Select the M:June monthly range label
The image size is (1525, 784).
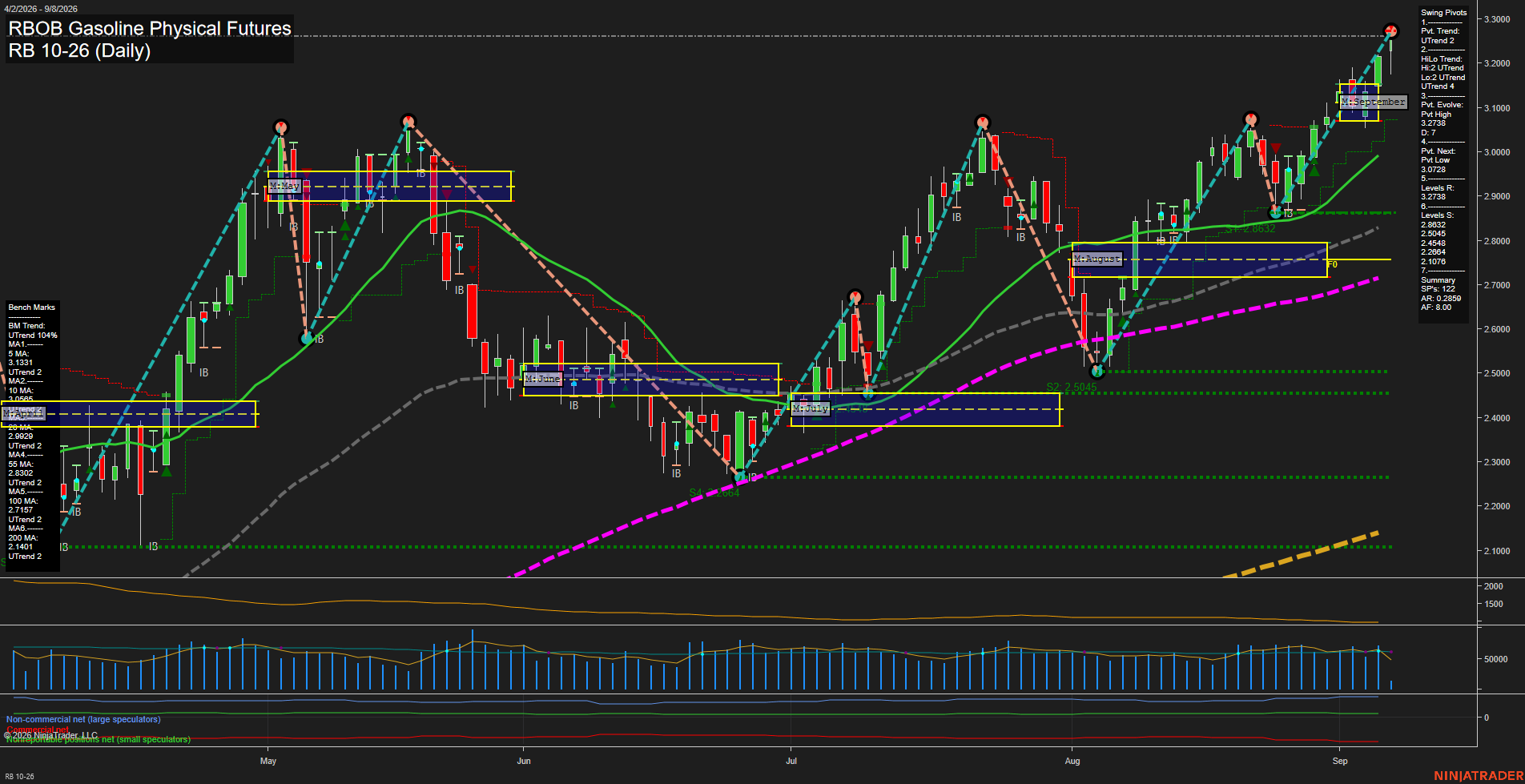(x=542, y=379)
